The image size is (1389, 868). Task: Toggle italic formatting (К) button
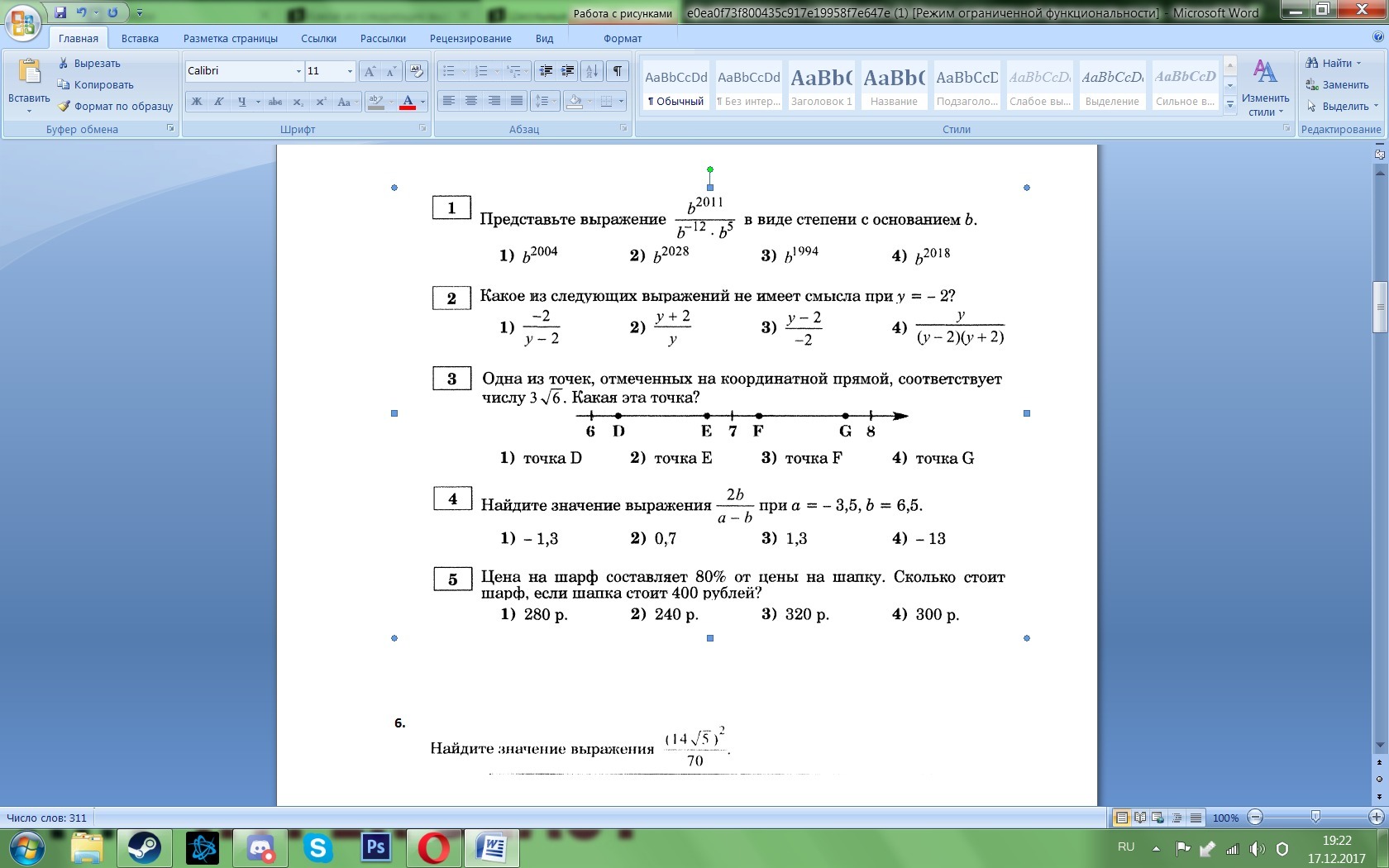(x=218, y=102)
